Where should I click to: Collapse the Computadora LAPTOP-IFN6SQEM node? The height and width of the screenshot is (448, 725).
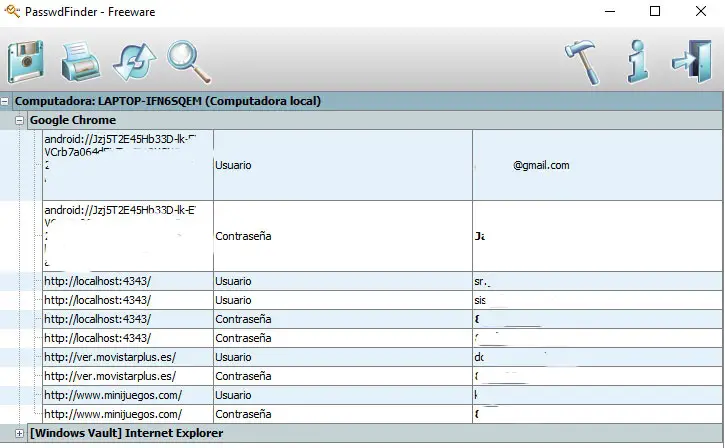pyautogui.click(x=5, y=101)
